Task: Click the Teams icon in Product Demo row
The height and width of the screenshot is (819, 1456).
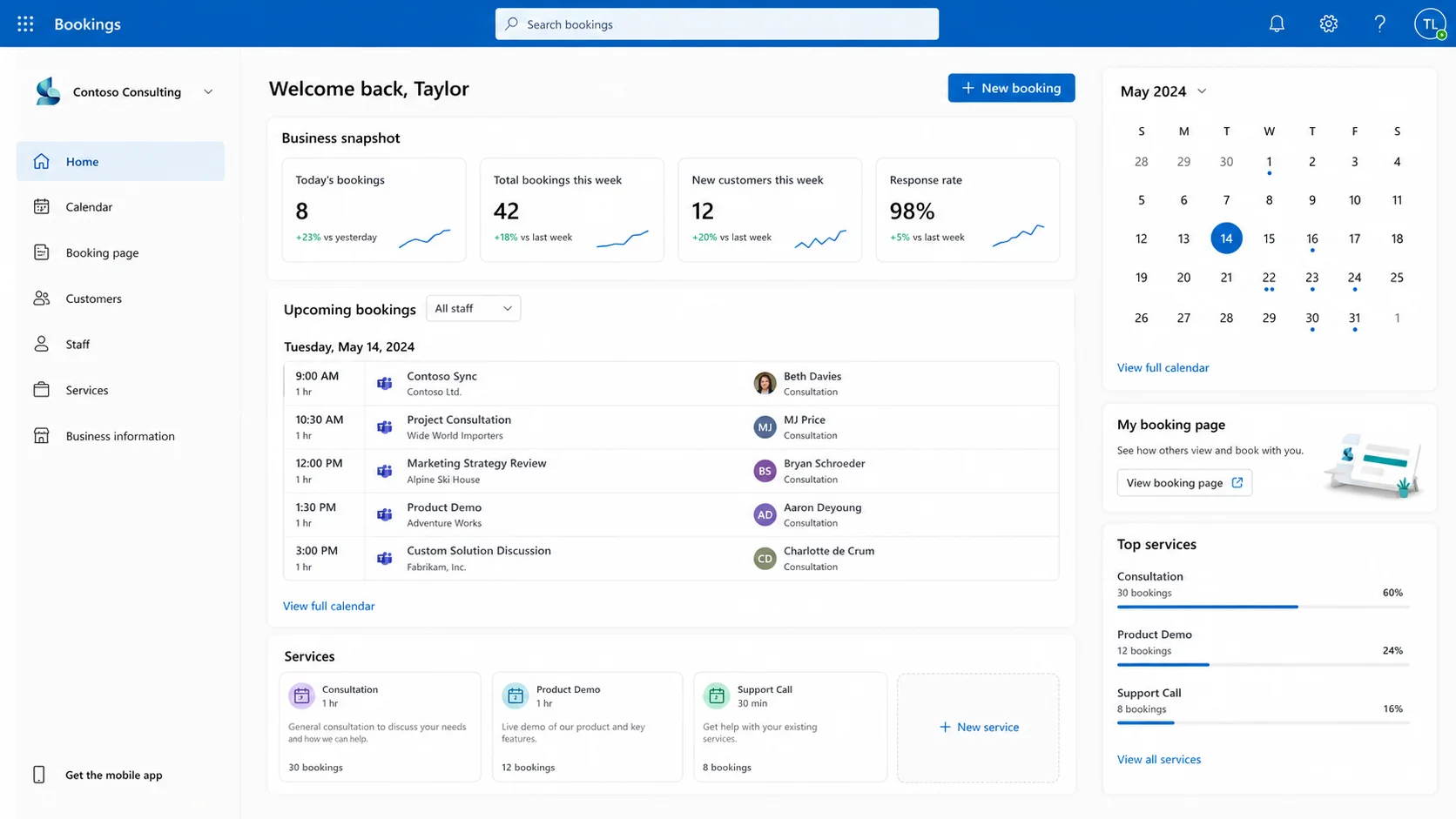Action: (384, 514)
